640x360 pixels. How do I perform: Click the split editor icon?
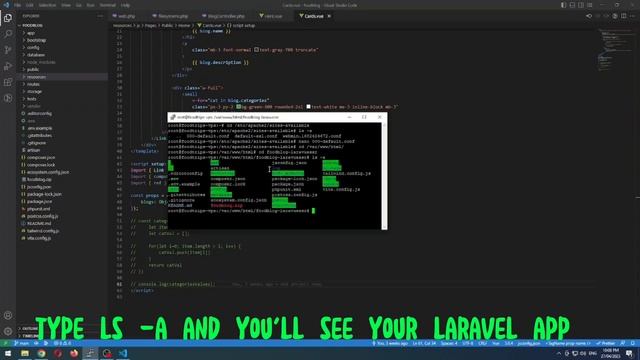coord(623,16)
